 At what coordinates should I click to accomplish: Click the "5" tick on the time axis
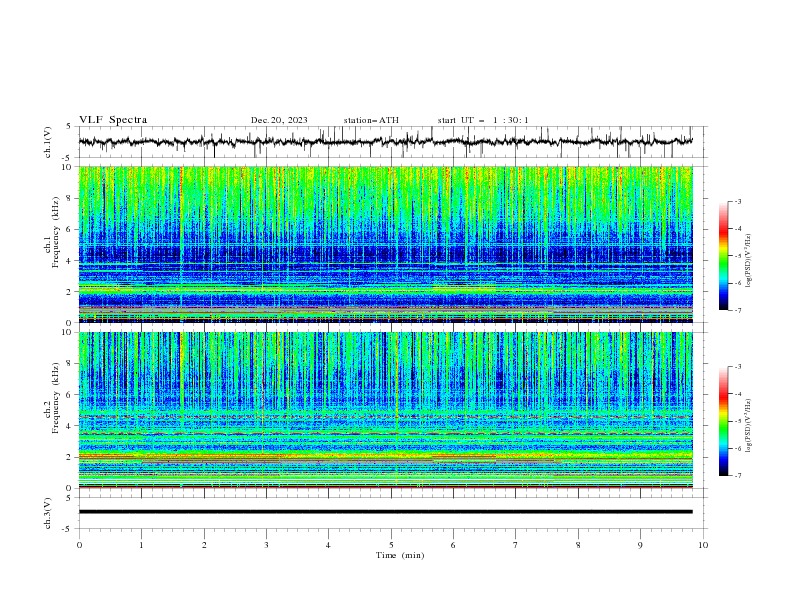tap(391, 545)
